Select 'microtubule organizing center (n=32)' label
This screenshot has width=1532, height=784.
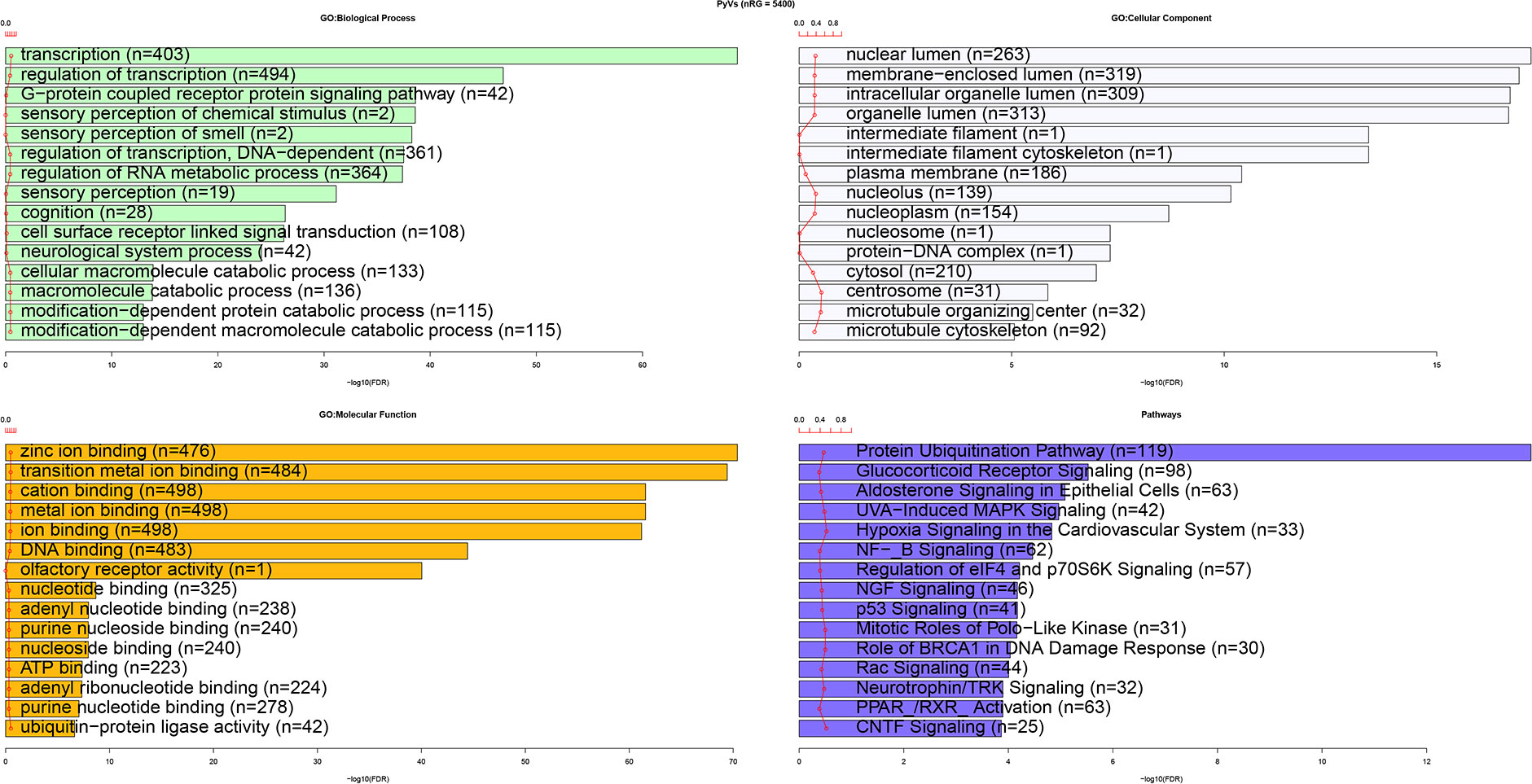point(996,311)
